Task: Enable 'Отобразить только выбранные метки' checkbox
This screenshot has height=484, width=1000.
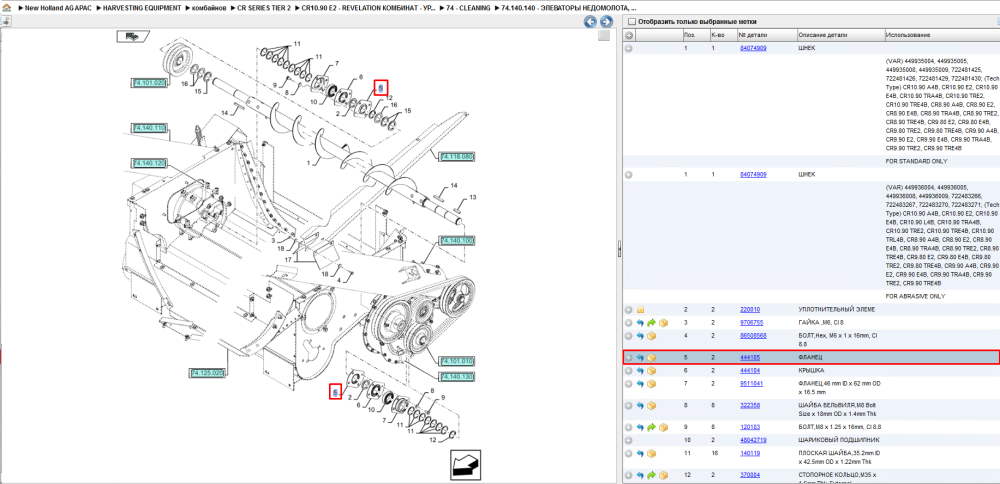Action: 632,22
